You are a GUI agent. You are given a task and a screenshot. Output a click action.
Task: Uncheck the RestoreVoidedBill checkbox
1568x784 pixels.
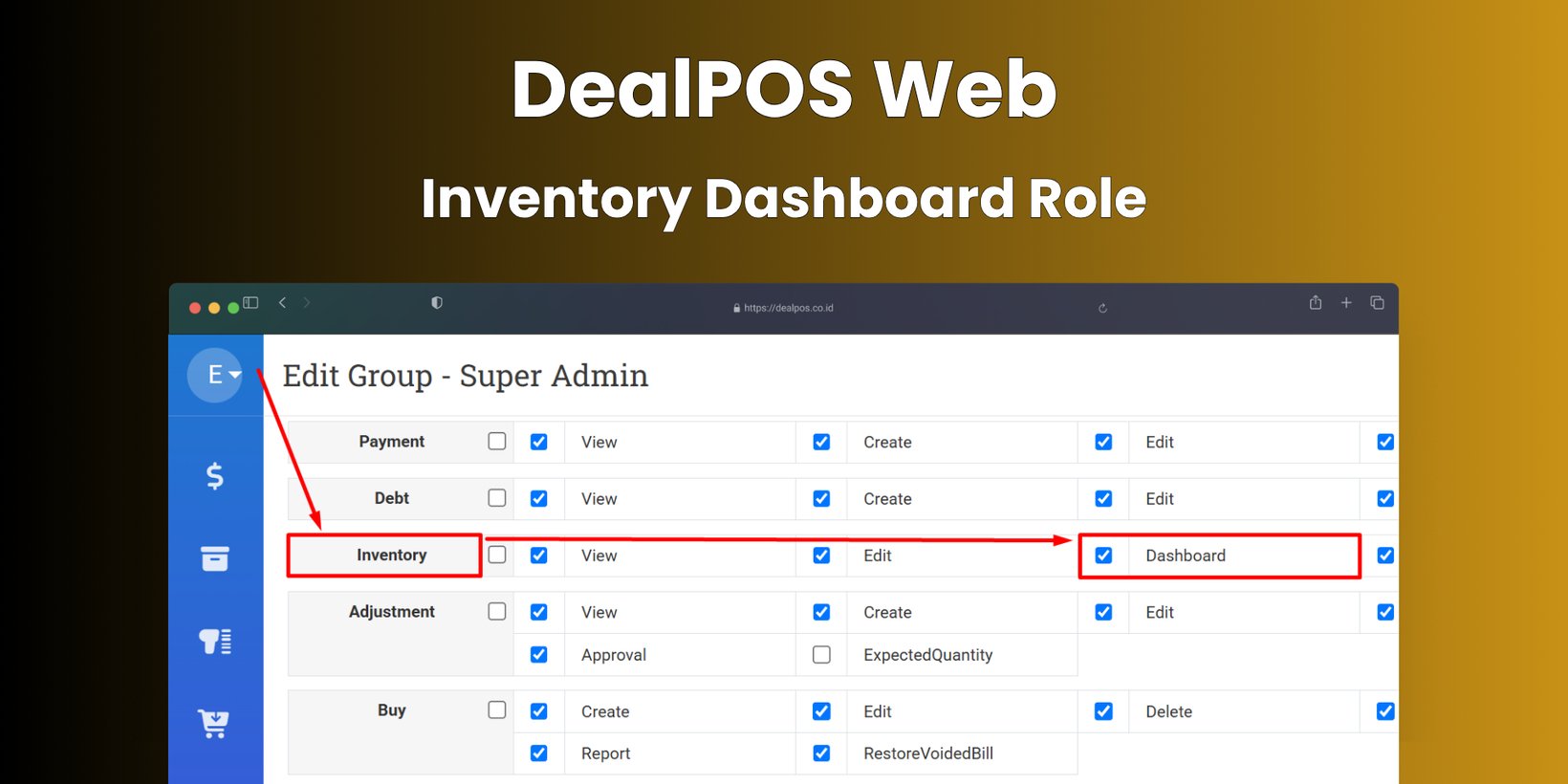tap(821, 753)
